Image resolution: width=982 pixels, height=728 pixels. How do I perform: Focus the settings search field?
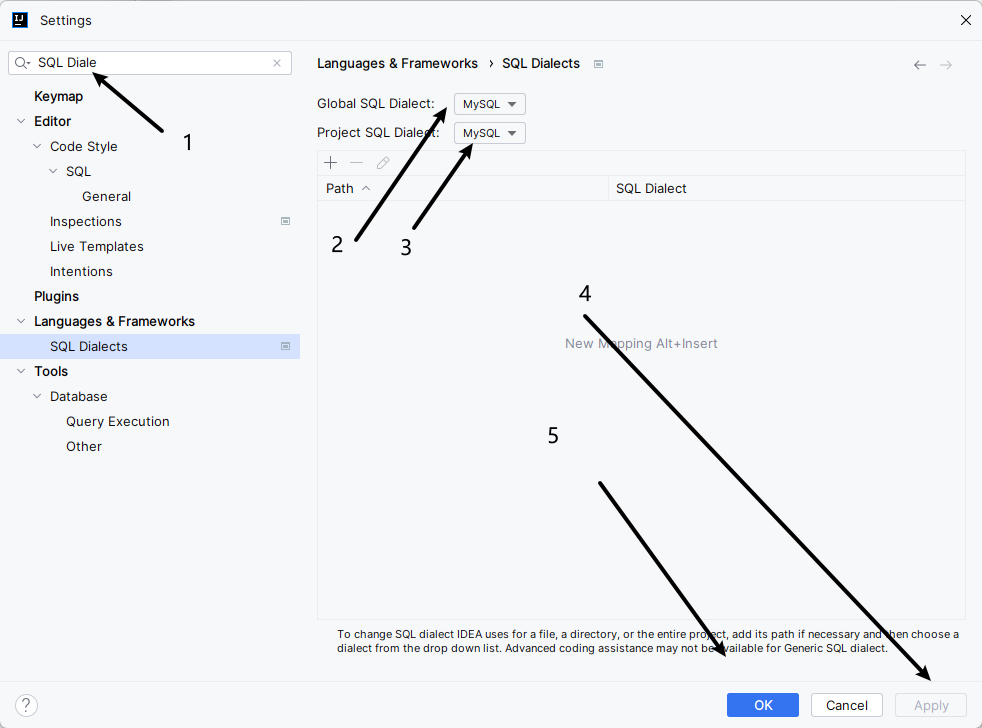(x=150, y=63)
